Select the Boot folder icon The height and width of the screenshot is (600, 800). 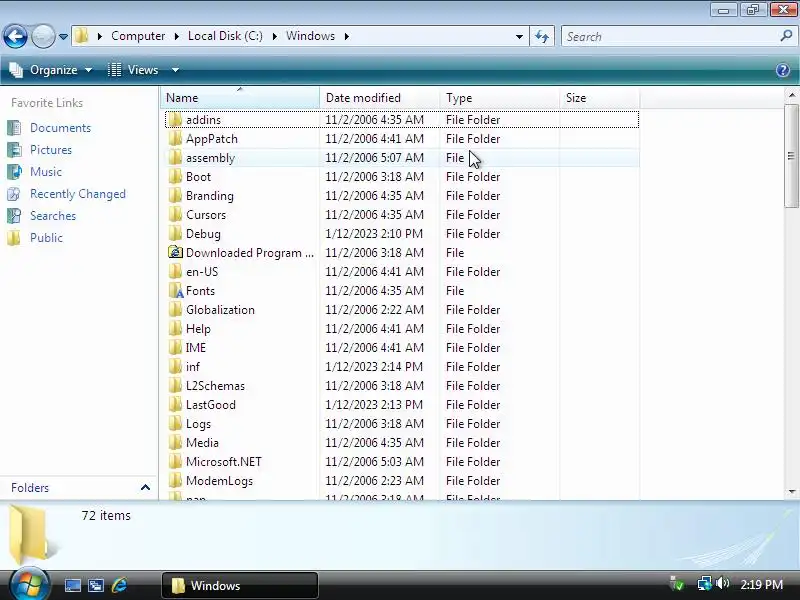(175, 177)
